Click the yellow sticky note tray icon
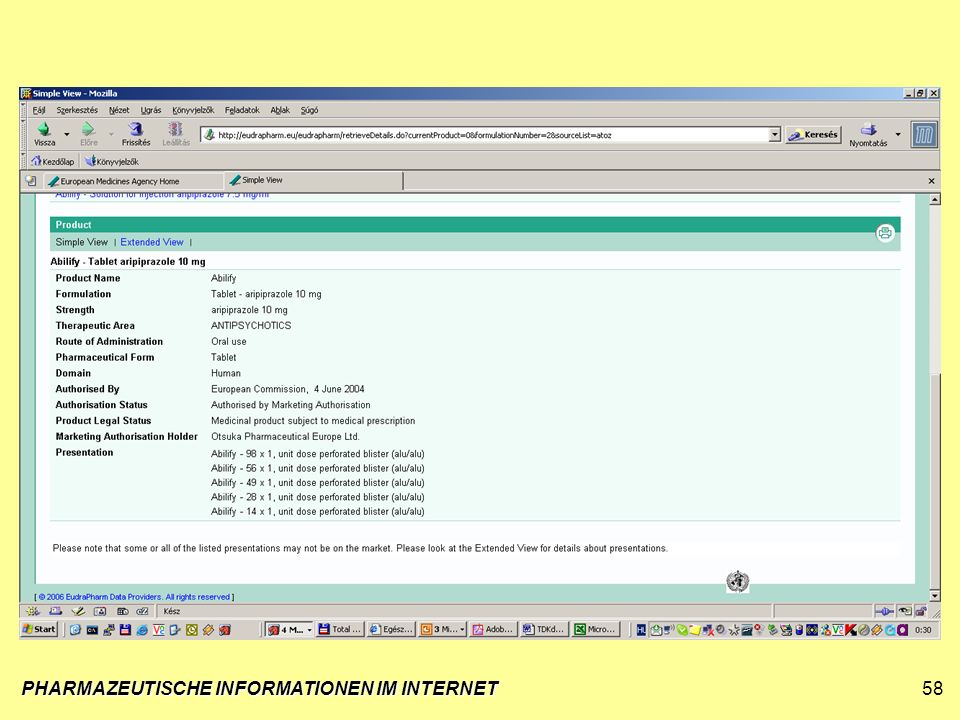 pos(694,629)
